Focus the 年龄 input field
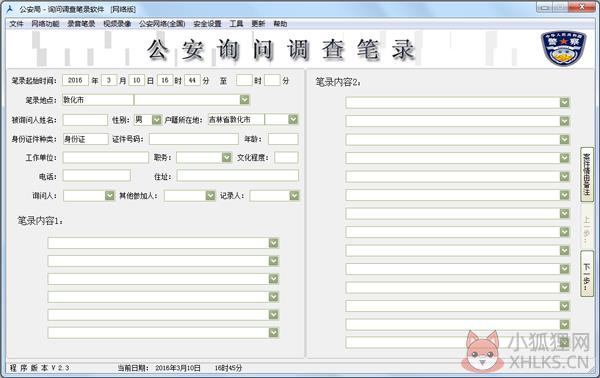Viewport: 600px width, 378px height. coord(283,139)
